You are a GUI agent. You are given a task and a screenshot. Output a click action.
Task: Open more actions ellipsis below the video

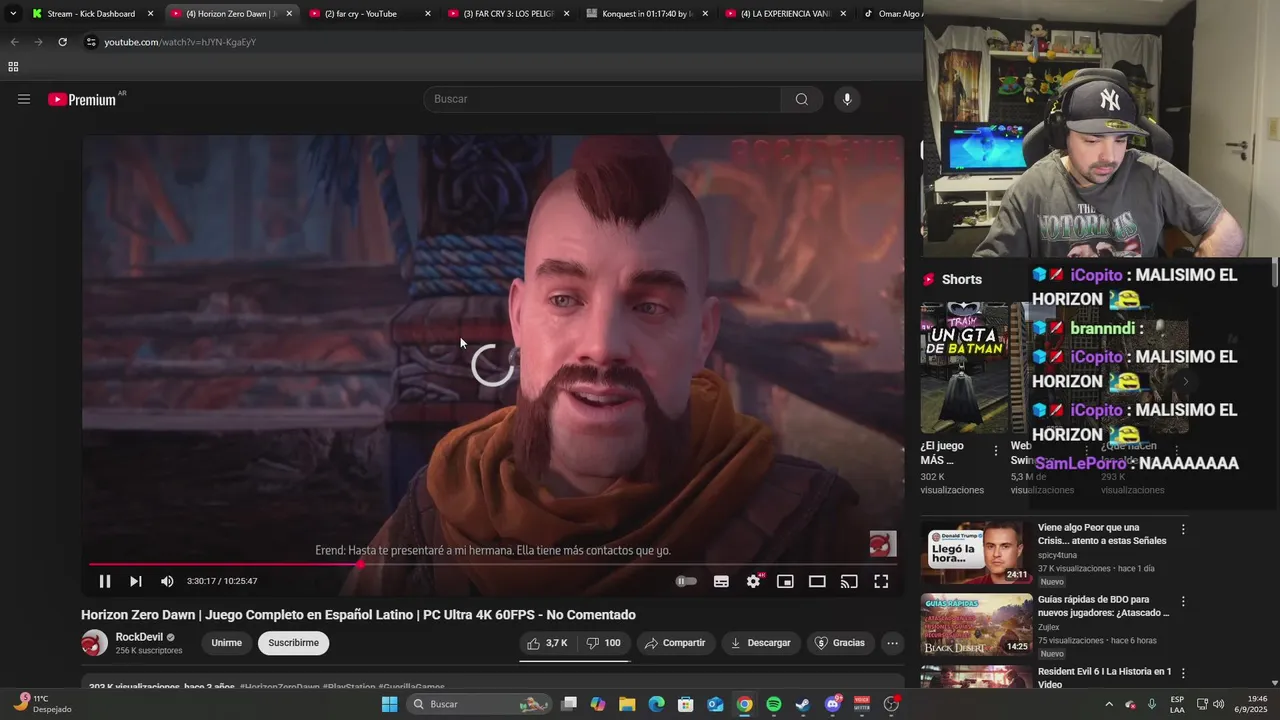tap(893, 643)
